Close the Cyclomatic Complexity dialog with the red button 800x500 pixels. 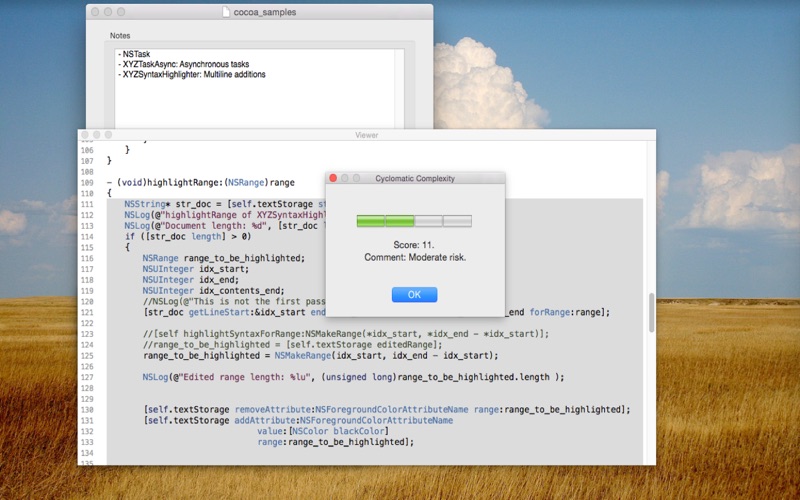(x=333, y=178)
